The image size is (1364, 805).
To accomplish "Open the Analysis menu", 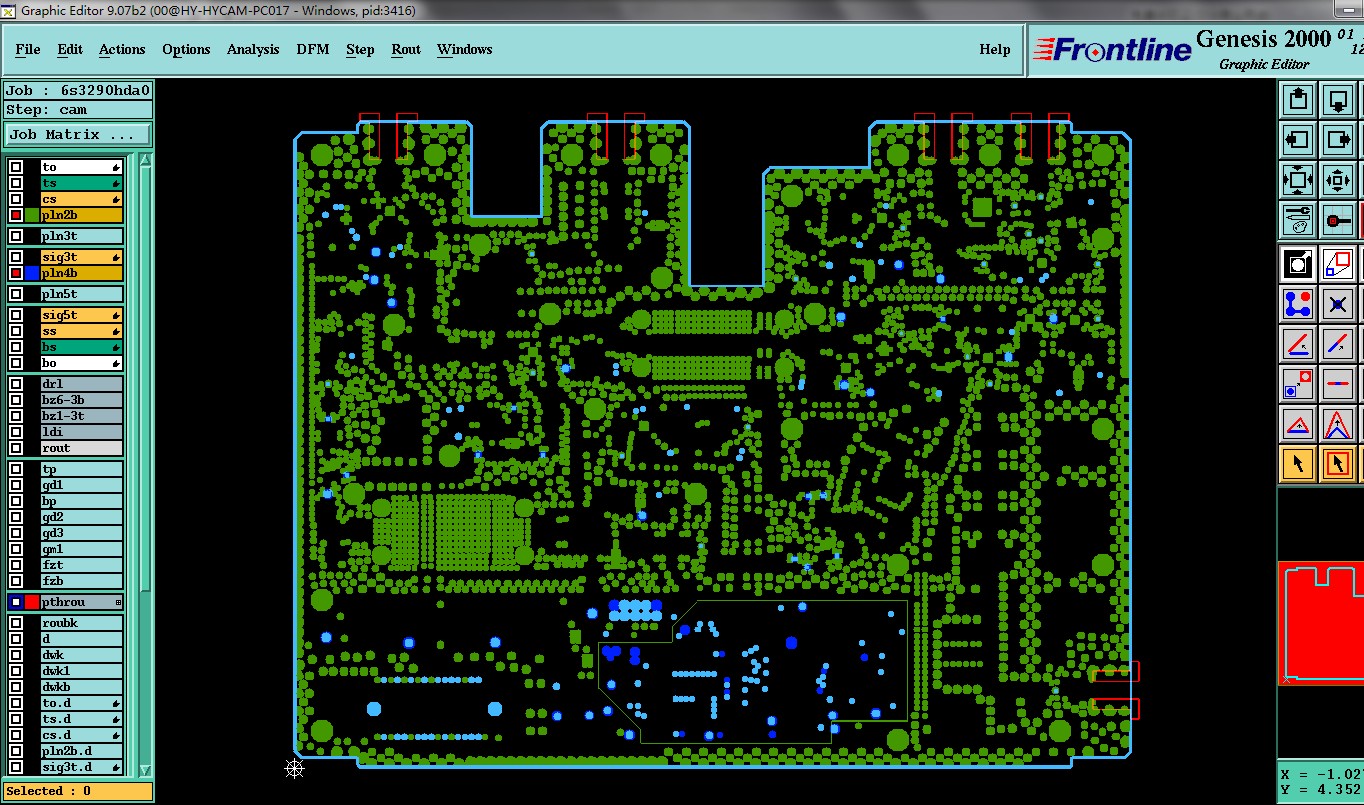I will coord(253,49).
